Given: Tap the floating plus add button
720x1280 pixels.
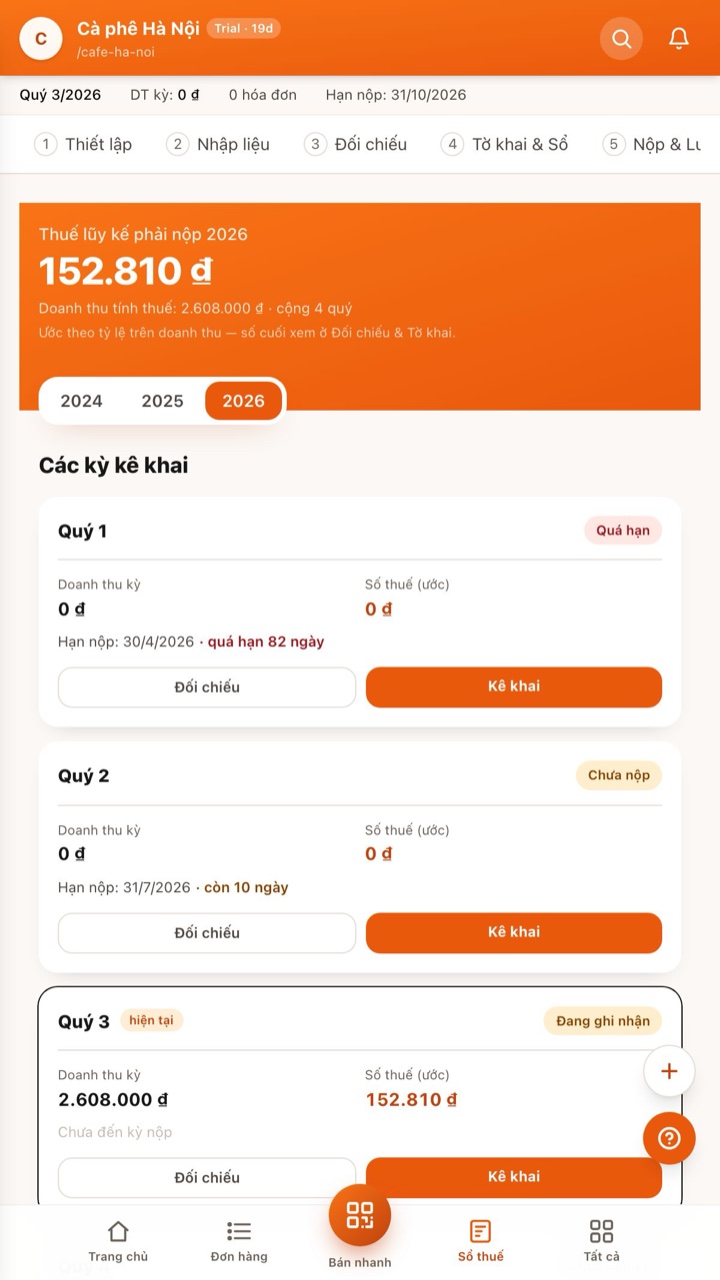Looking at the screenshot, I should pyautogui.click(x=669, y=1072).
